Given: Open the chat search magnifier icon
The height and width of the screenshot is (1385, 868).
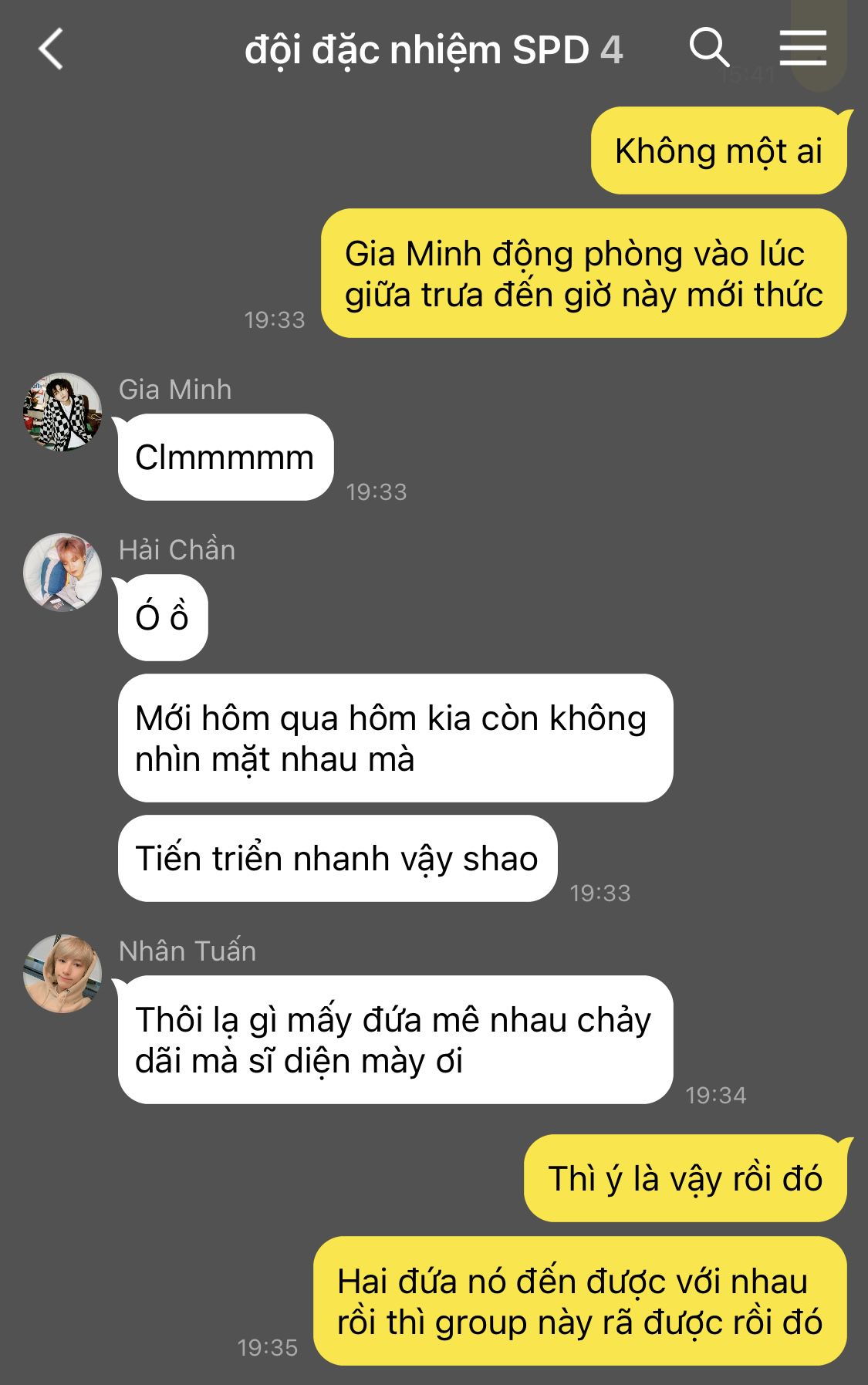Looking at the screenshot, I should [x=709, y=48].
